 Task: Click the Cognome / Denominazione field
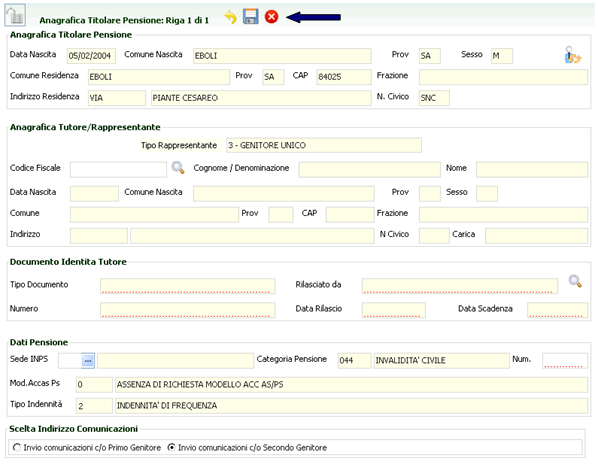tap(369, 170)
